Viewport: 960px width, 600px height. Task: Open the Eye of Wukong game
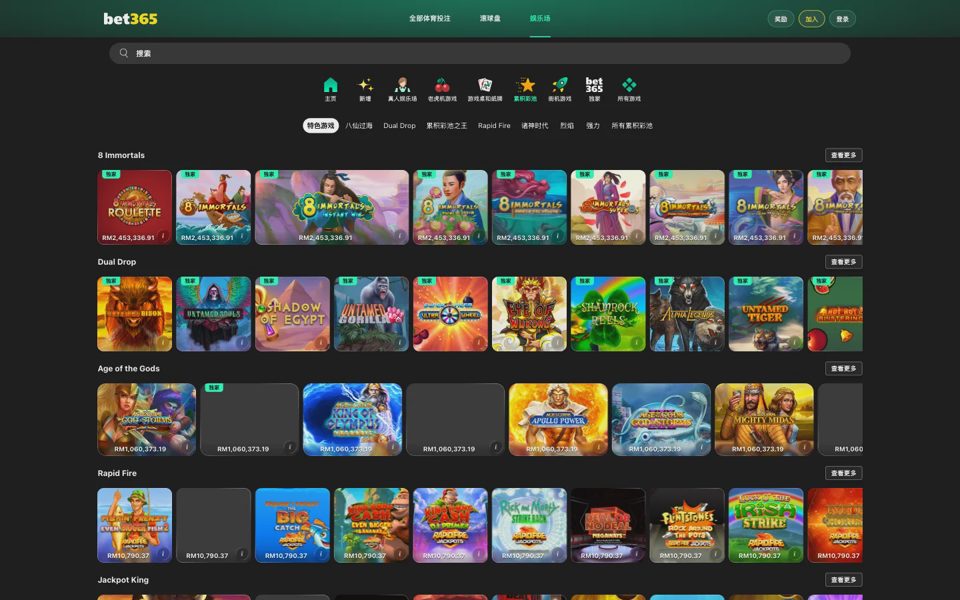point(530,313)
